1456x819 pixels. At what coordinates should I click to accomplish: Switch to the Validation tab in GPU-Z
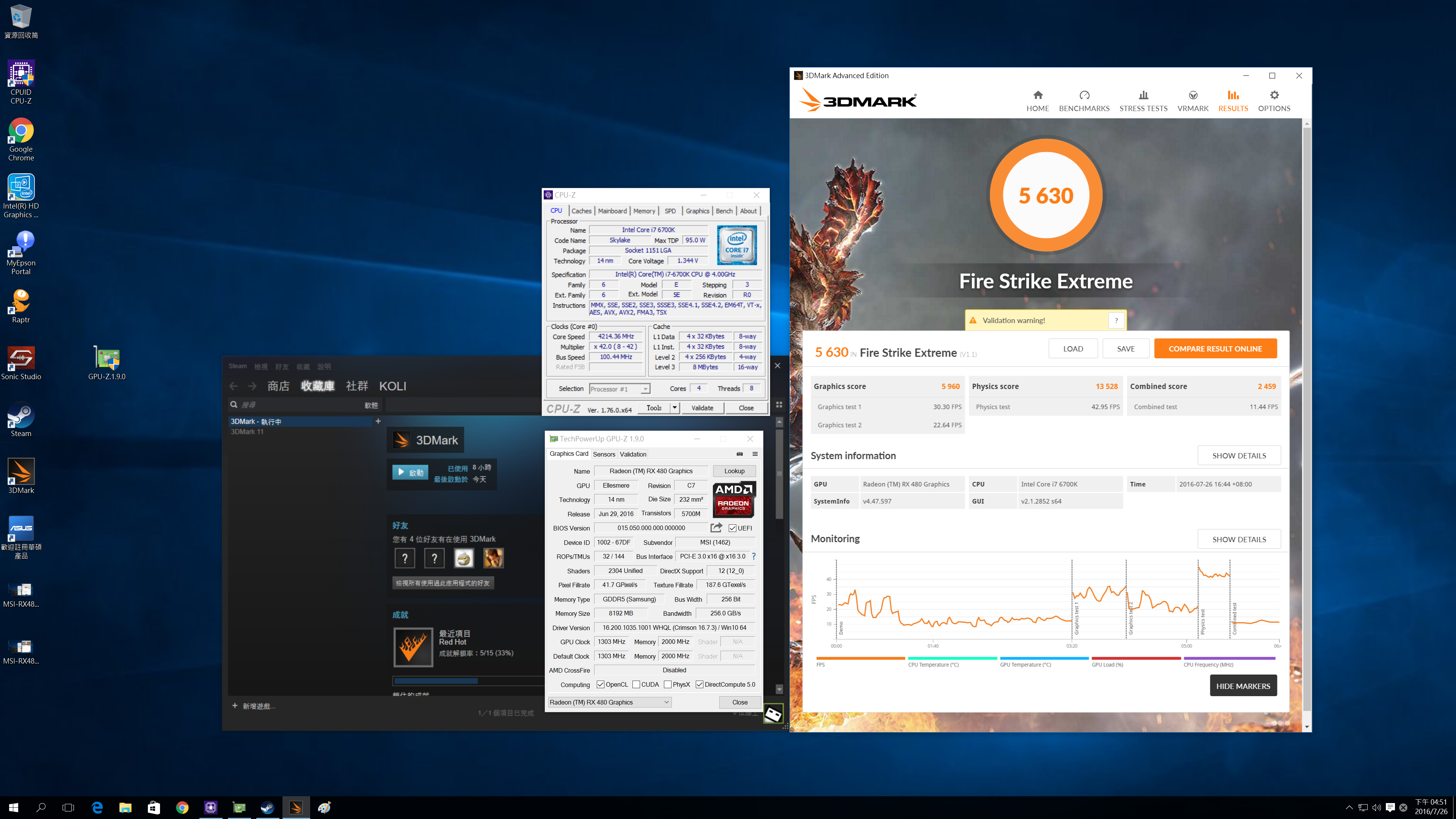tap(632, 455)
